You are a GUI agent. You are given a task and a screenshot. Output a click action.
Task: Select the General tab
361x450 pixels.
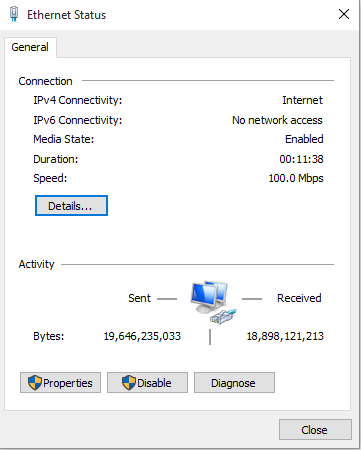coord(30,47)
